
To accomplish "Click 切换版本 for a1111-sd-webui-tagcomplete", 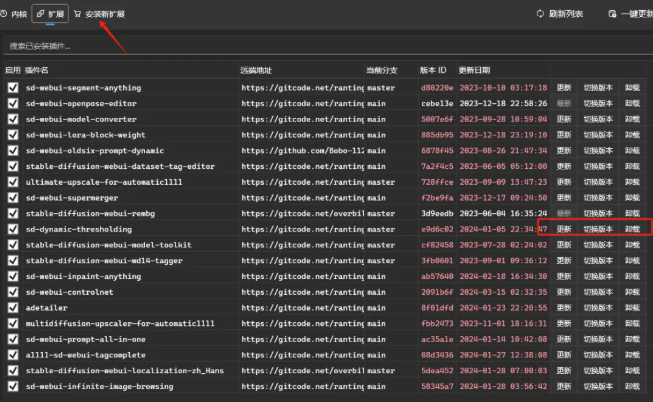I will pyautogui.click(x=598, y=355).
